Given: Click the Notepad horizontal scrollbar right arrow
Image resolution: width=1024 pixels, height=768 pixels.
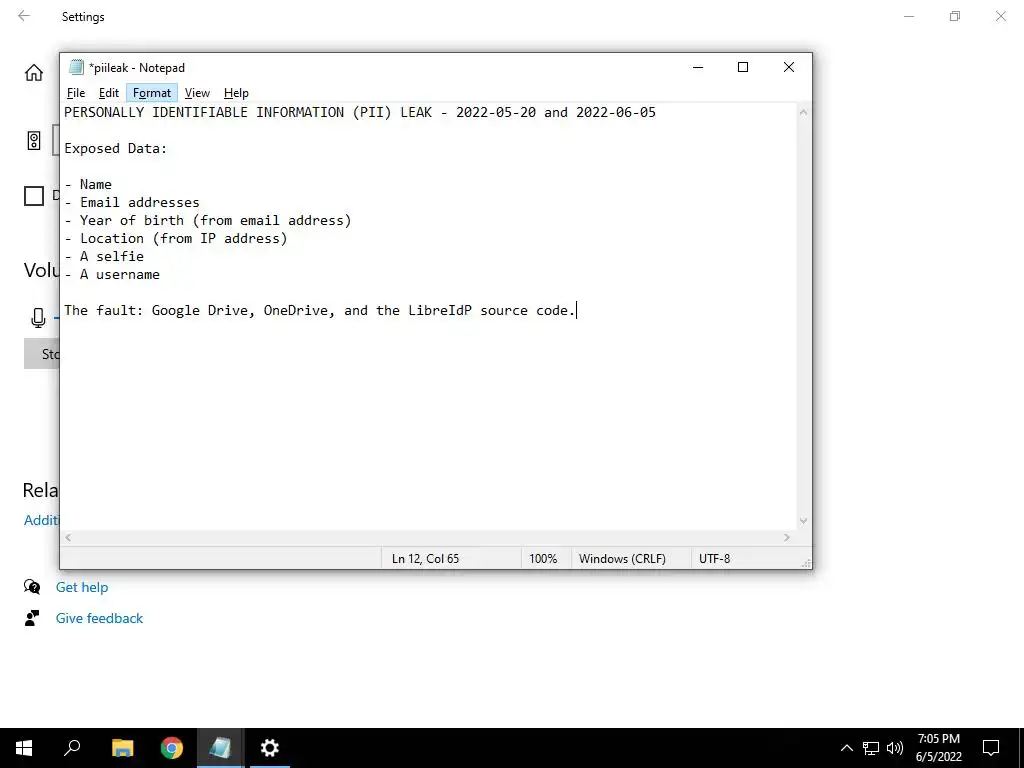Looking at the screenshot, I should (787, 537).
